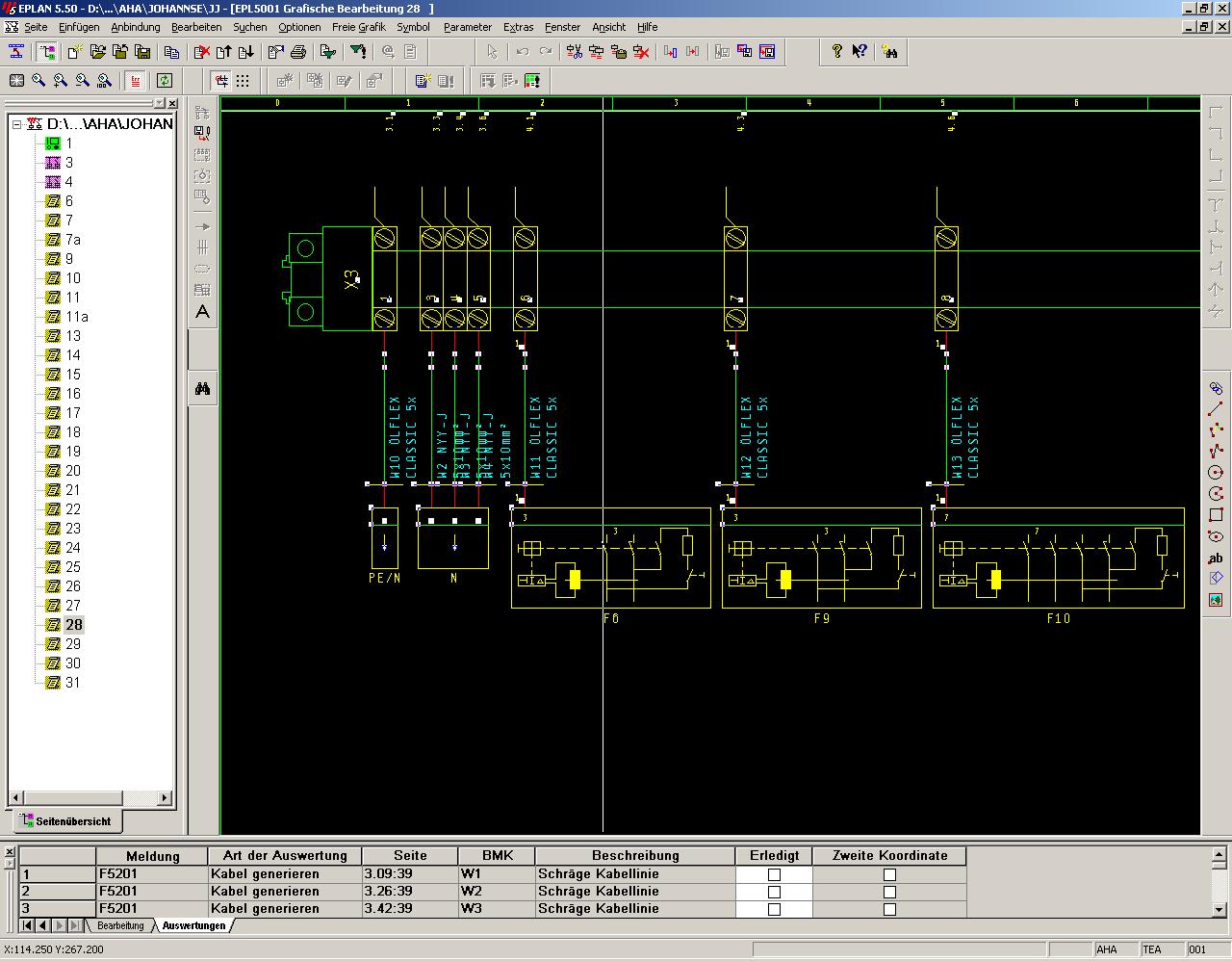Toggle the snap-to-grid button beside grid dots
The image size is (1232, 961).
coord(221,81)
